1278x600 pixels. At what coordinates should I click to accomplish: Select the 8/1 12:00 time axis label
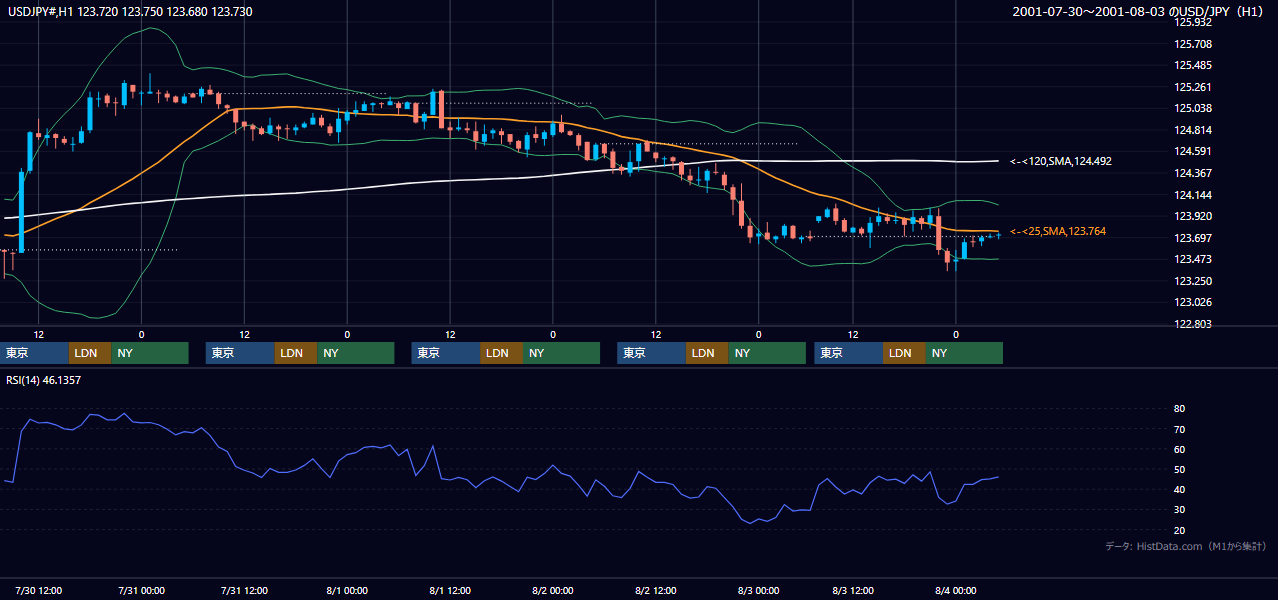(x=450, y=590)
